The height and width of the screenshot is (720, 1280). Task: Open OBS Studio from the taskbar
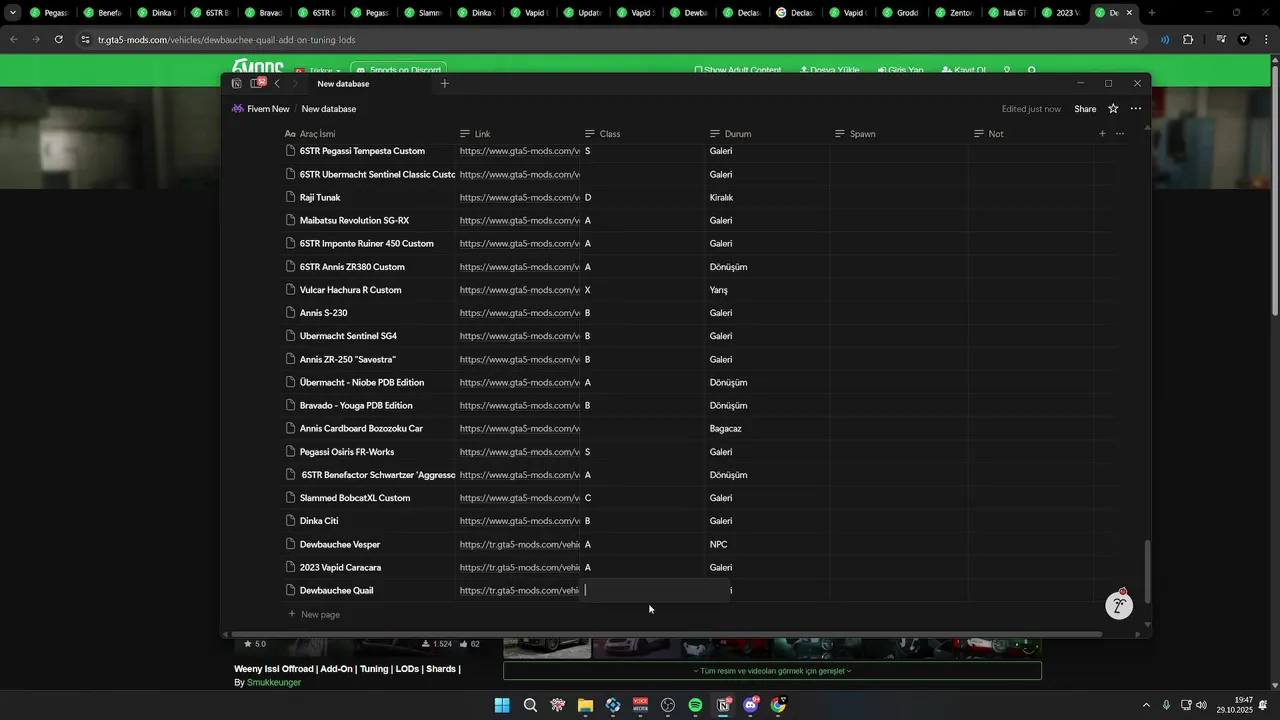click(668, 705)
